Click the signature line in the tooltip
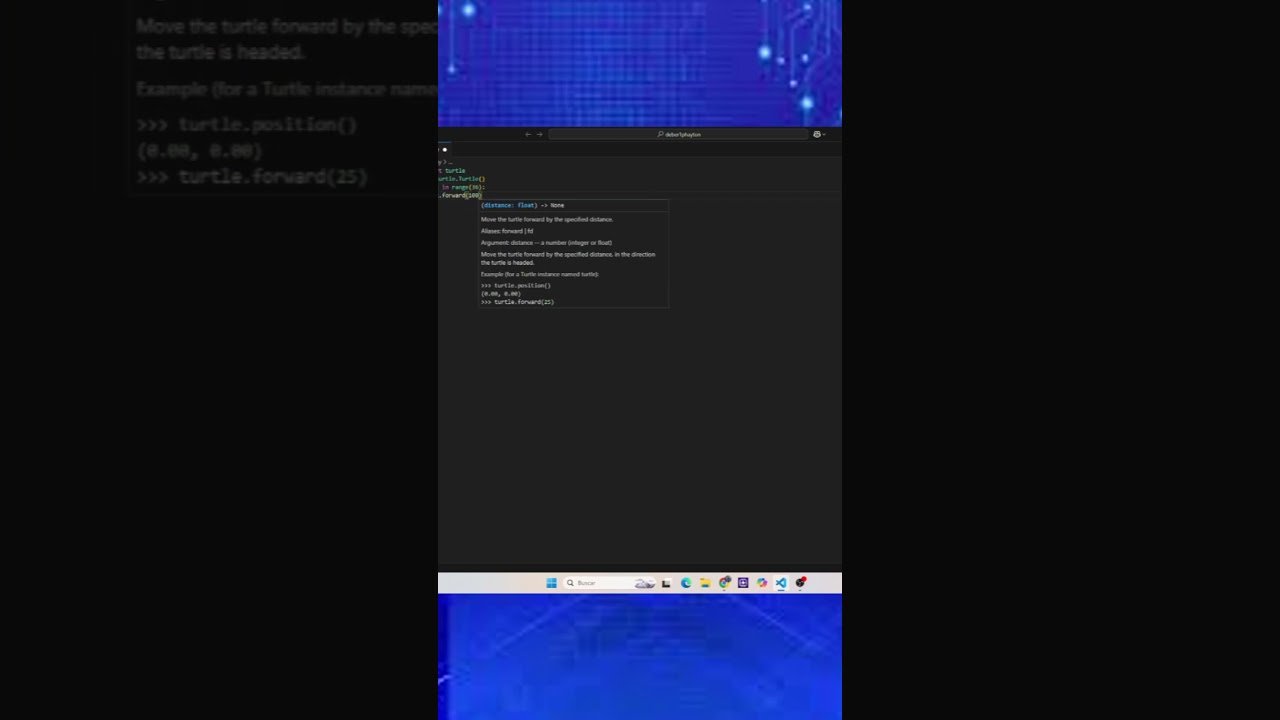The height and width of the screenshot is (720, 1280). [522, 205]
